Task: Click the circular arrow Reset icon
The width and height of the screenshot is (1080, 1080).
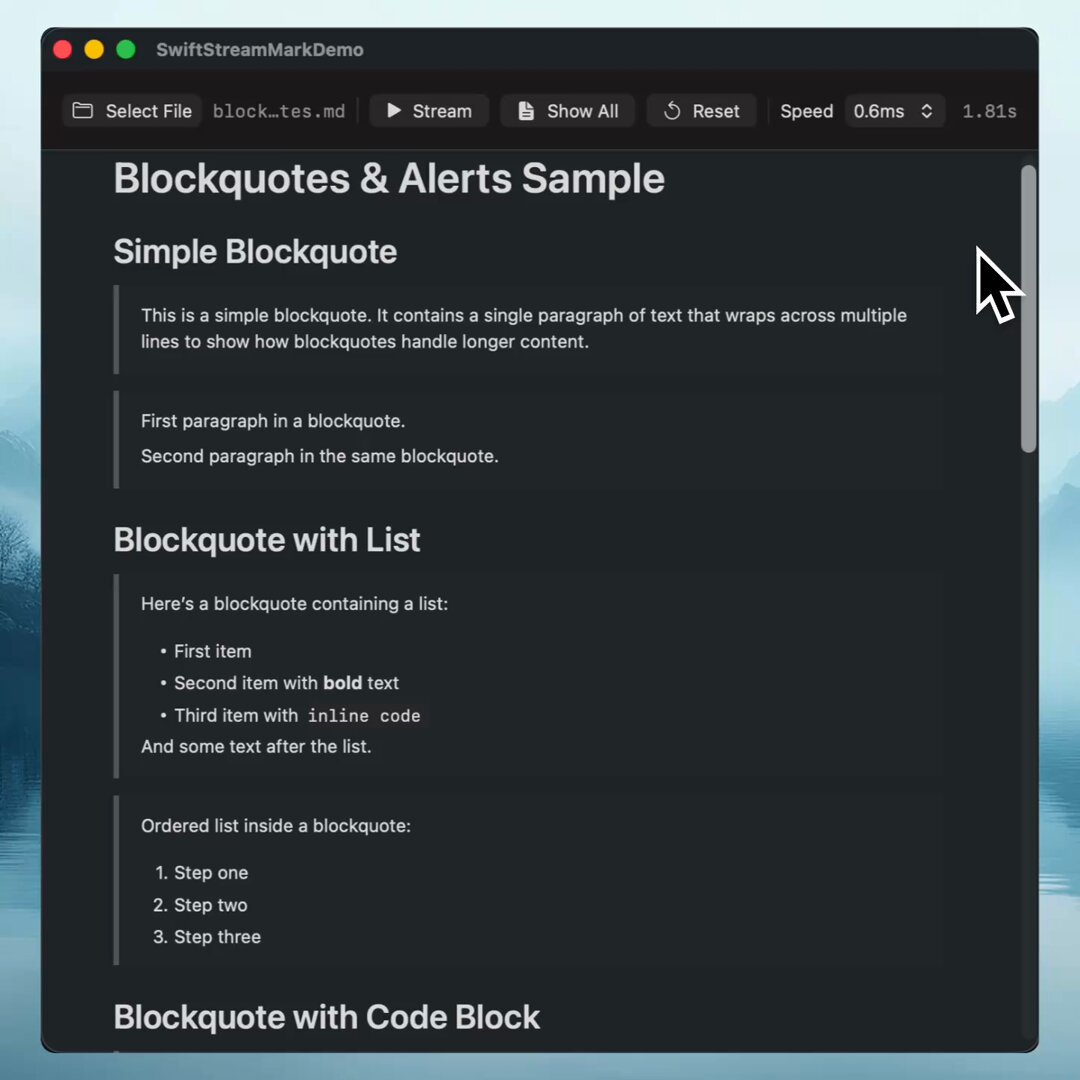Action: click(x=672, y=111)
